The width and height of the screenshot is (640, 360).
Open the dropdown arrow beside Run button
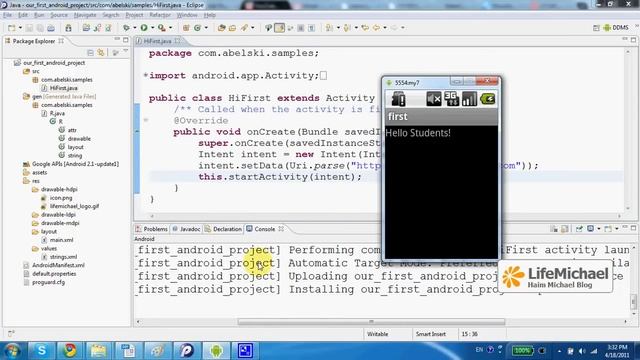point(152,28)
